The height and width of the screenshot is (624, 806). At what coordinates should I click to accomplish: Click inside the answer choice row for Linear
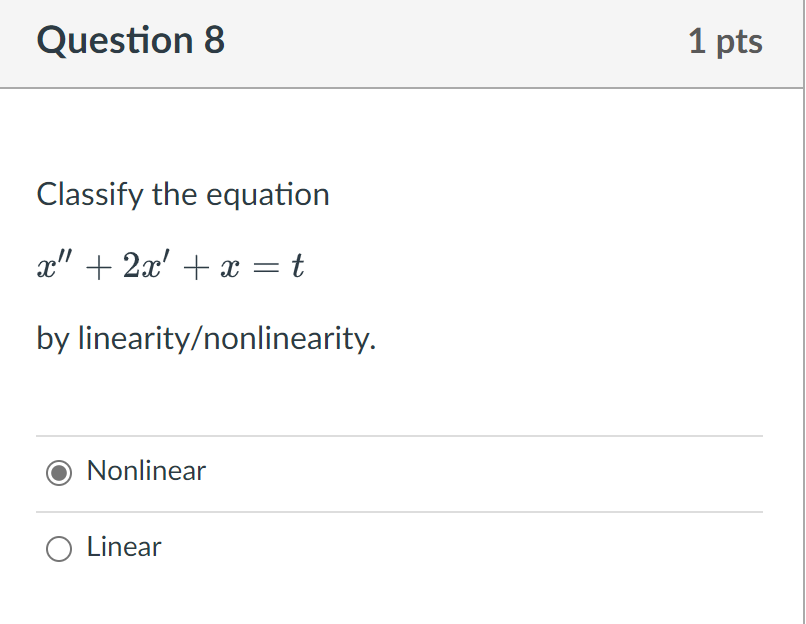coord(300,547)
